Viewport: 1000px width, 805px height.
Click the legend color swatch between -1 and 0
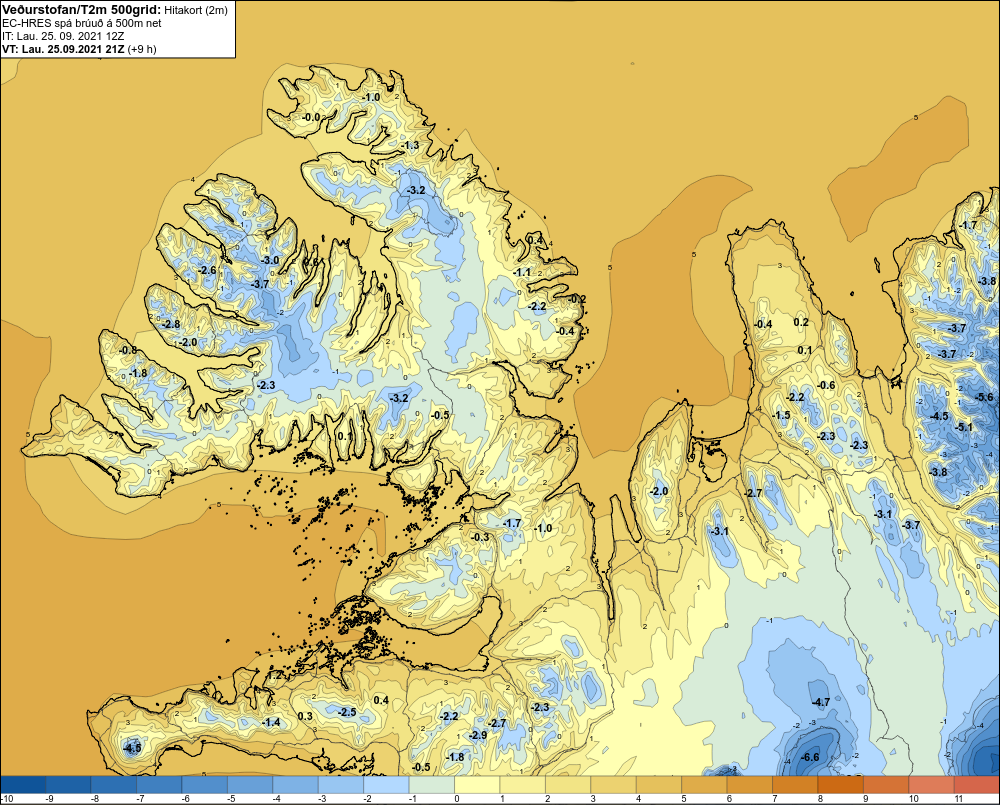tap(432, 785)
